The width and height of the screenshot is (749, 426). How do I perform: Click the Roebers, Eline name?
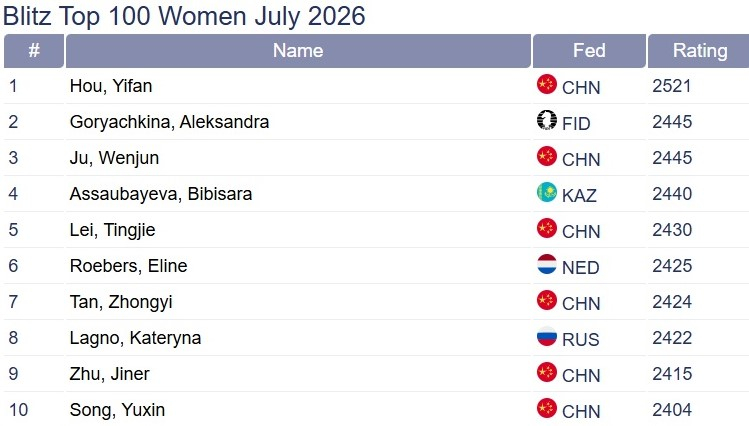128,266
